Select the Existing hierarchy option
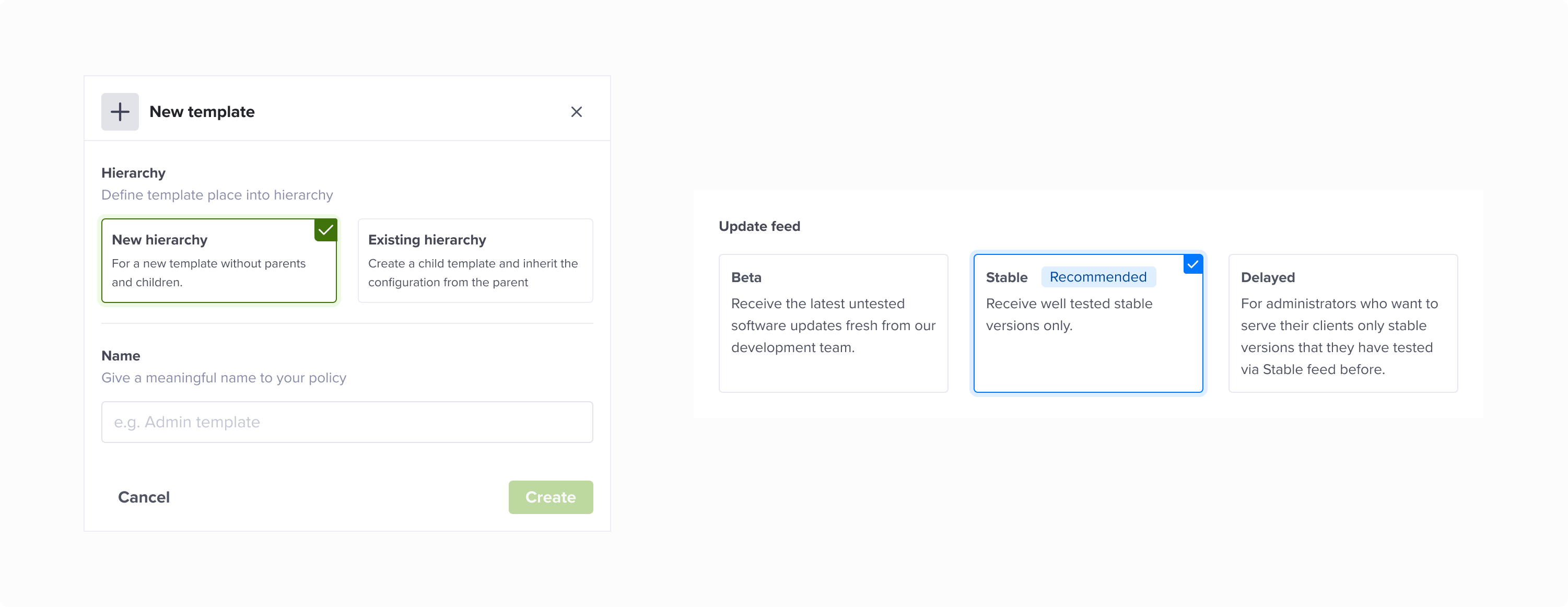The width and height of the screenshot is (1568, 607). tap(475, 261)
